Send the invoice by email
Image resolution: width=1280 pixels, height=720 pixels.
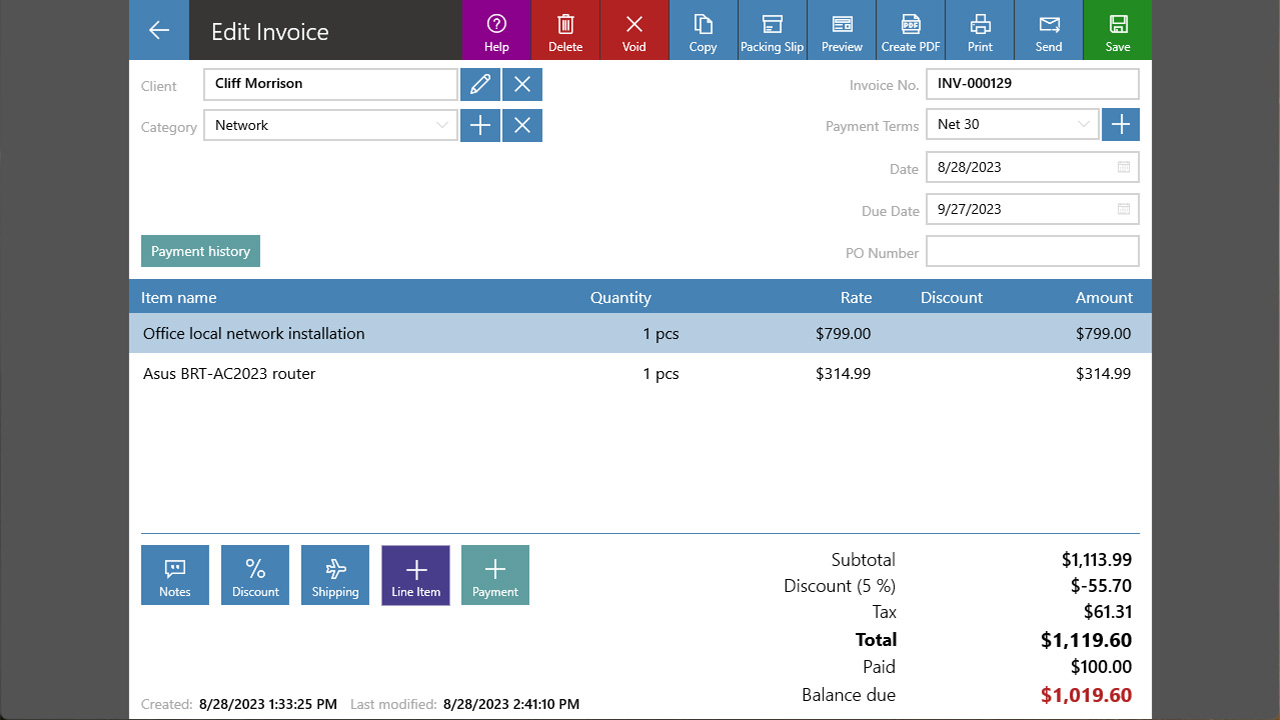click(x=1048, y=30)
